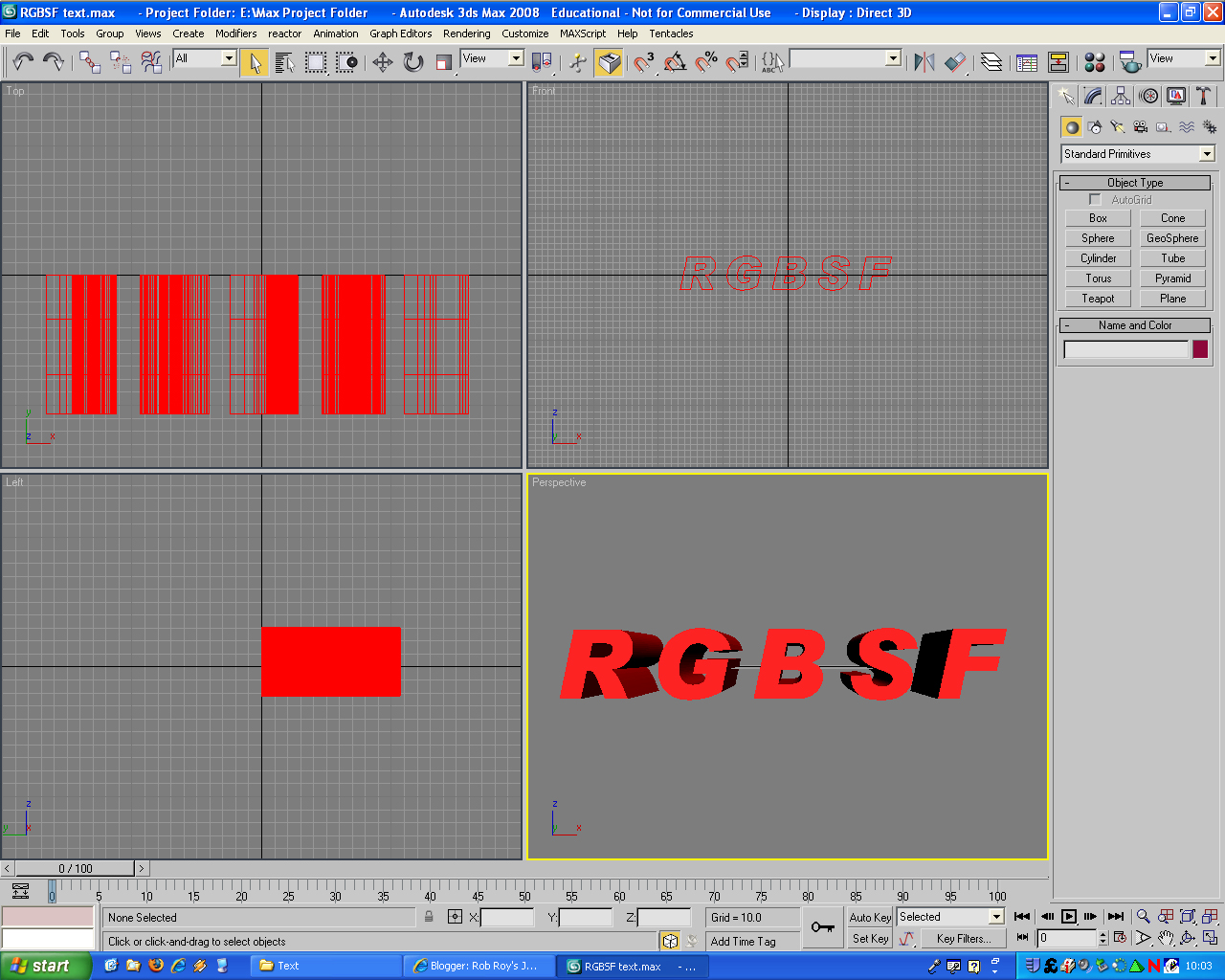Screen dimensions: 1225x980
Task: Open the Windows Start button
Action: 46,966
